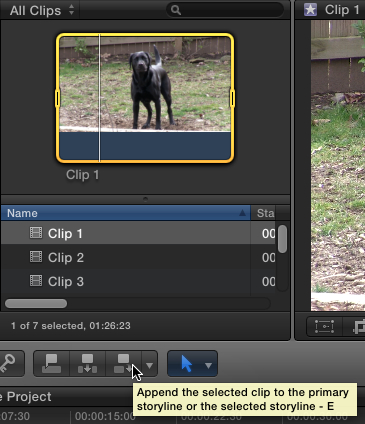
Task: Click the Sta column header
Action: (x=266, y=213)
